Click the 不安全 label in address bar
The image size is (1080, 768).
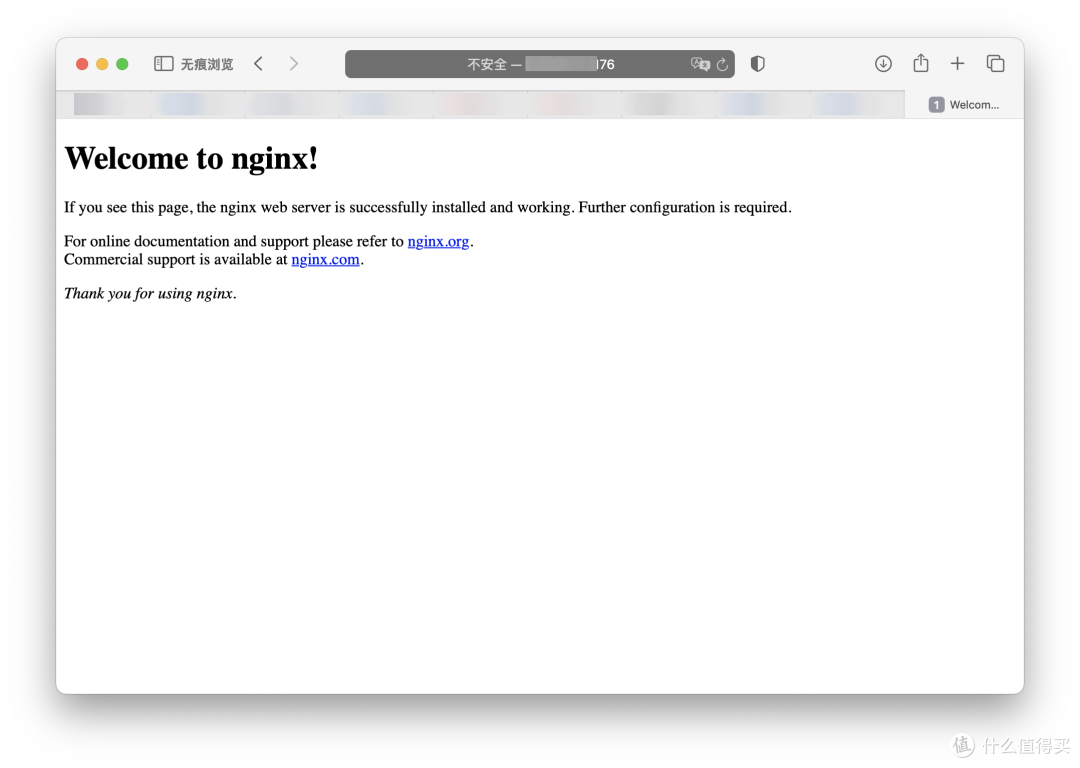pyautogui.click(x=487, y=64)
